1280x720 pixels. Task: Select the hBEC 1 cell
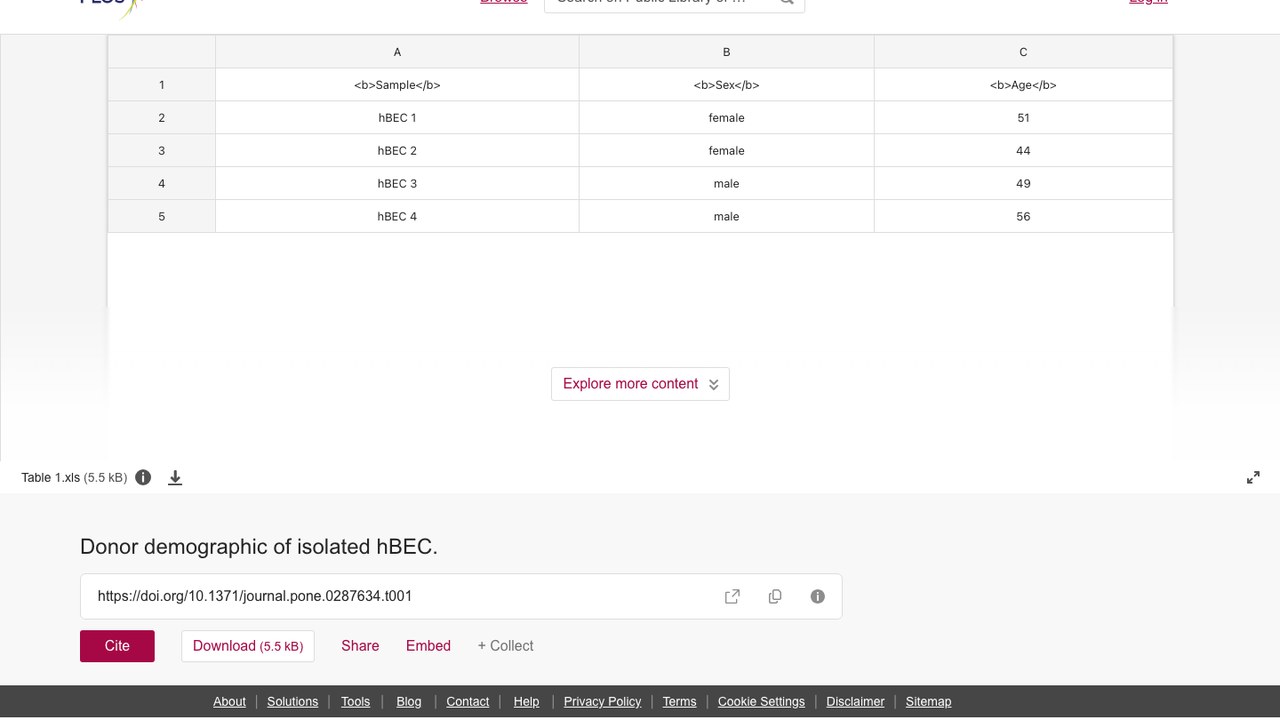click(x=397, y=118)
